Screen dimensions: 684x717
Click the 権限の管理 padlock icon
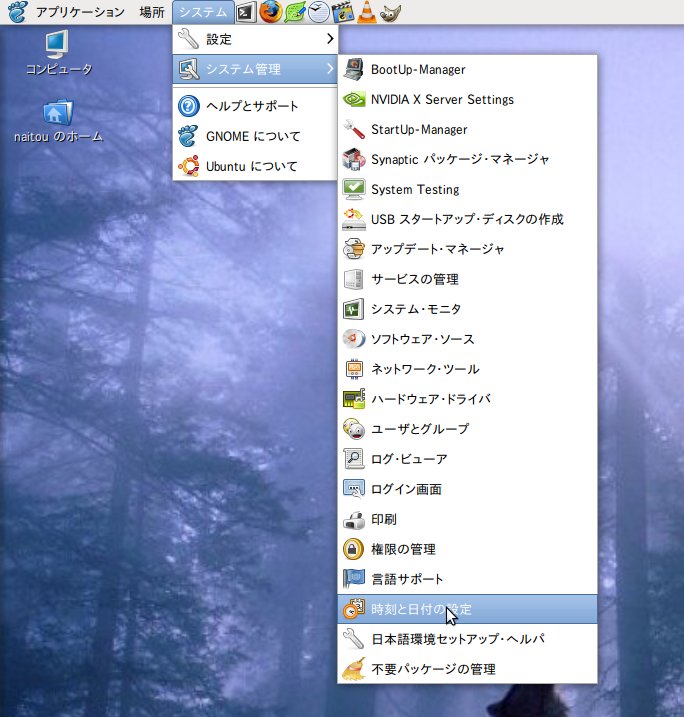click(x=354, y=549)
